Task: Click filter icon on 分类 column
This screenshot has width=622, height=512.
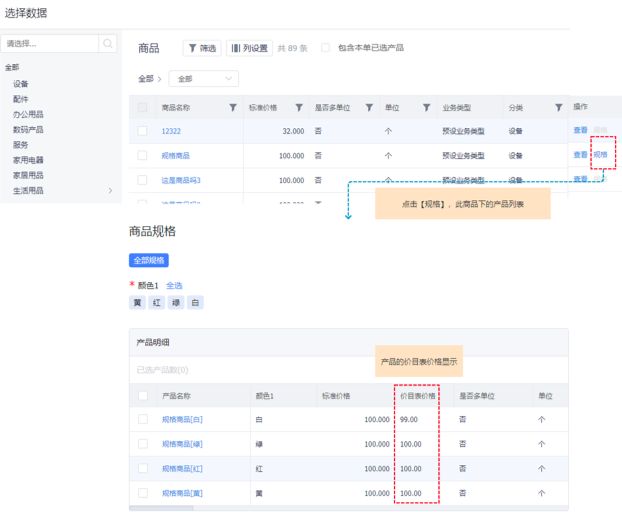Action: coord(559,107)
